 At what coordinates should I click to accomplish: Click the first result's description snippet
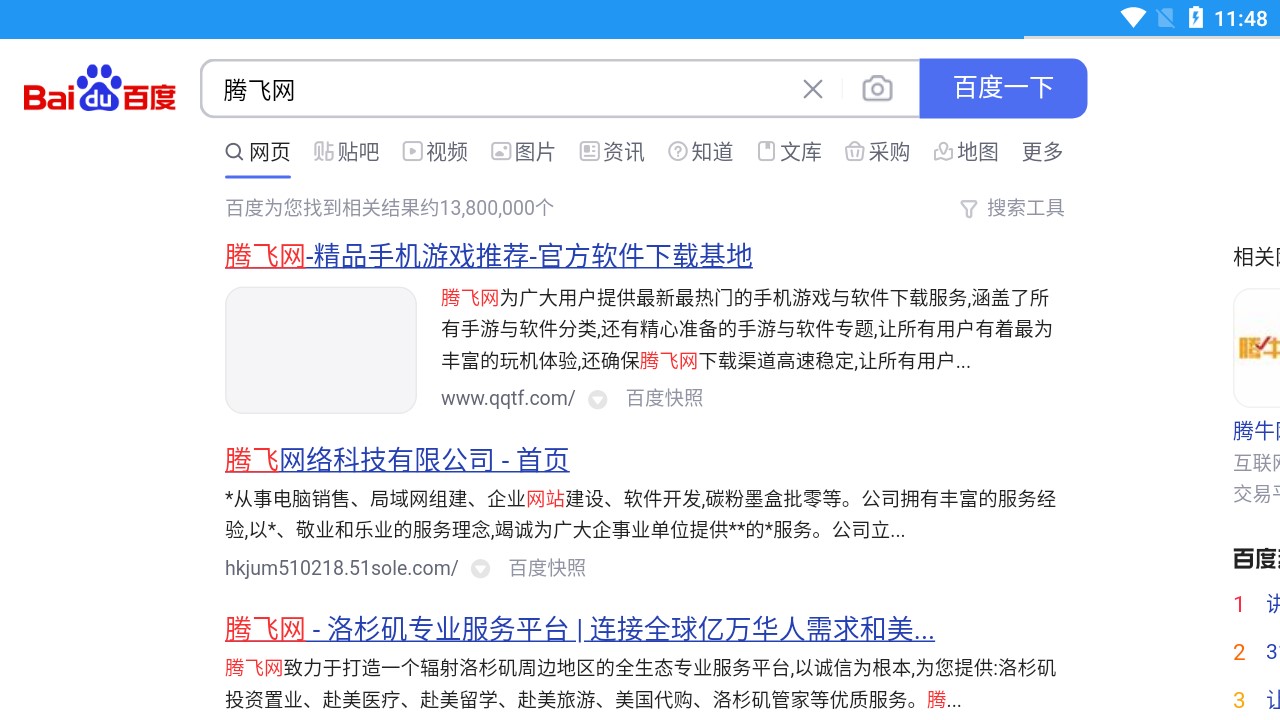pyautogui.click(x=747, y=329)
